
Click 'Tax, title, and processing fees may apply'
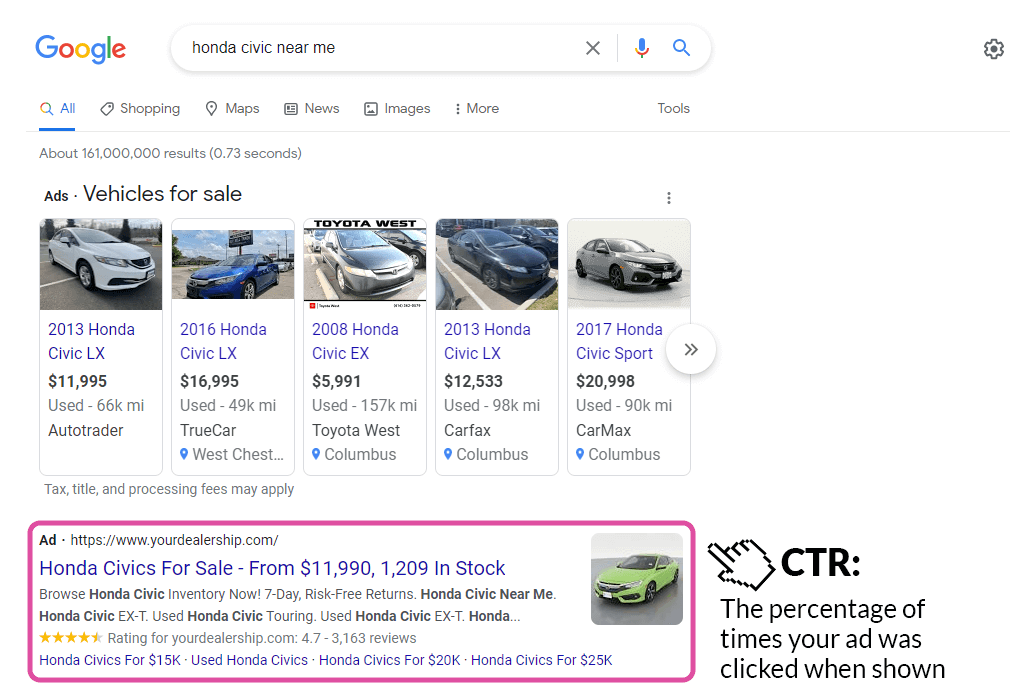169,489
